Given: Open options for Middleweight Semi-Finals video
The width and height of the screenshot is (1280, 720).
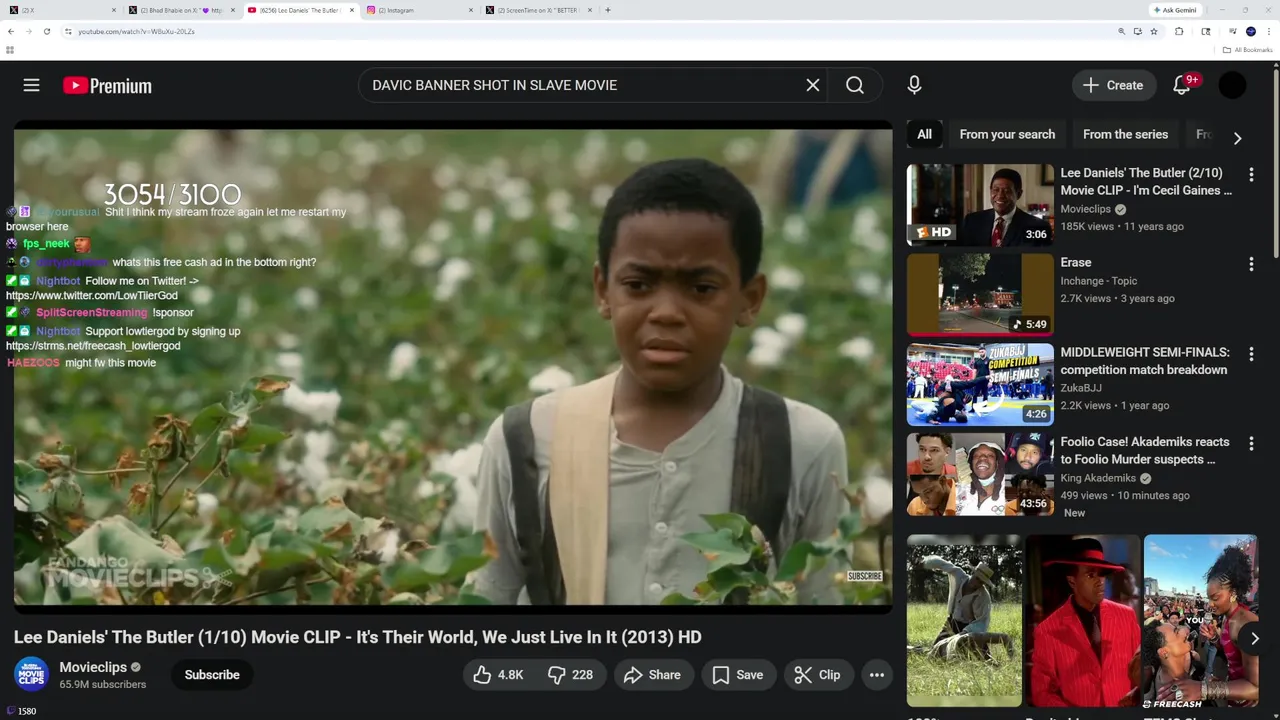Looking at the screenshot, I should coord(1251,354).
